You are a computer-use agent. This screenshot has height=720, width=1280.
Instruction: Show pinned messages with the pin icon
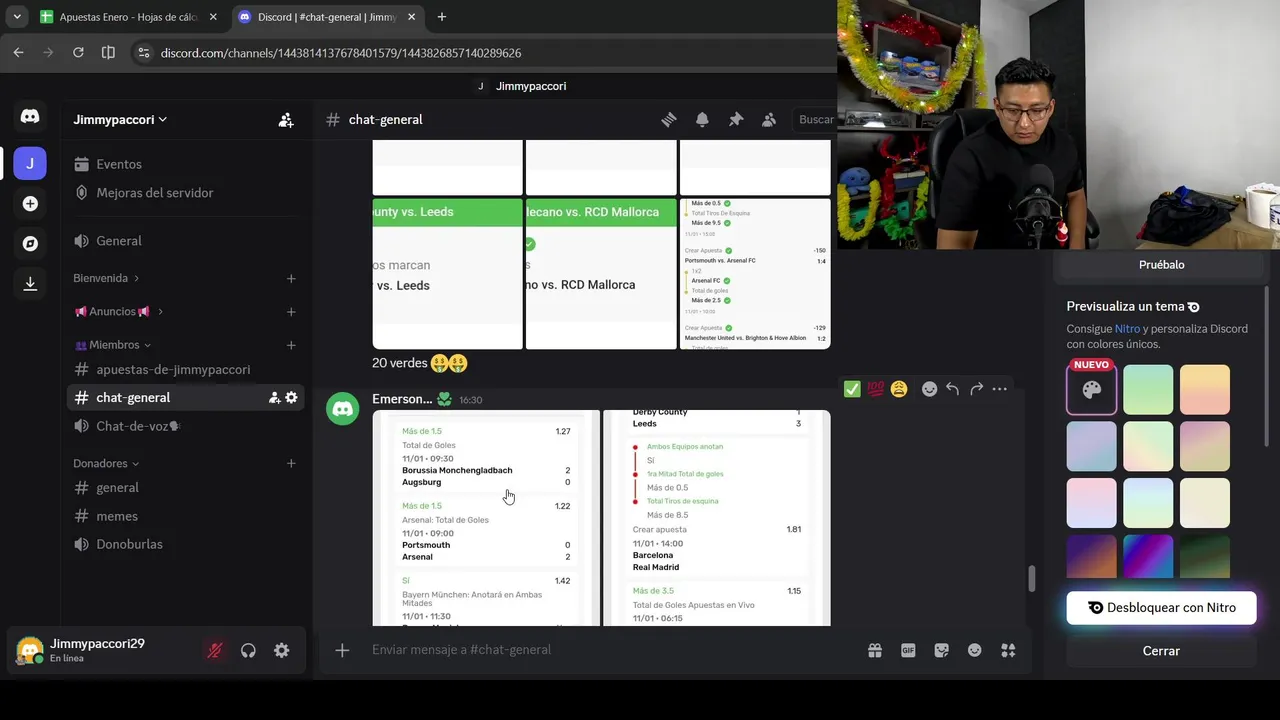736,119
